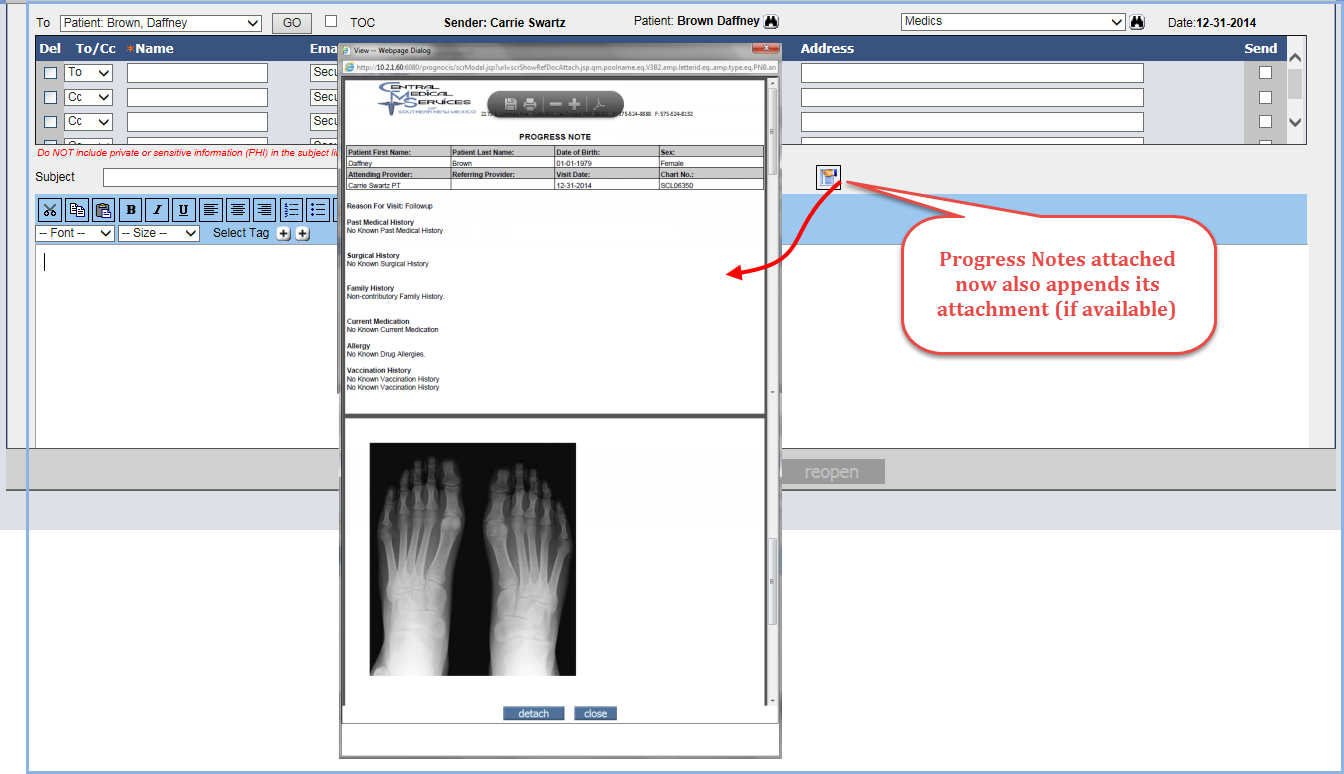This screenshot has height=774, width=1344.
Task: Open the Size dropdown
Action: (x=159, y=233)
